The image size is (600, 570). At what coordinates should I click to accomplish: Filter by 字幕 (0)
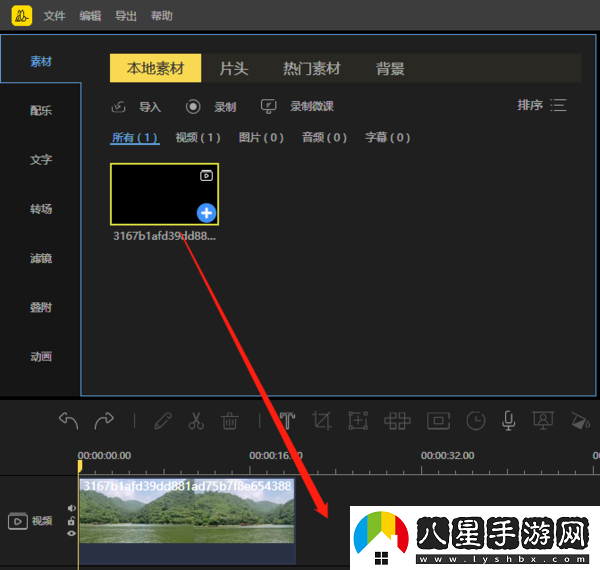coord(388,137)
